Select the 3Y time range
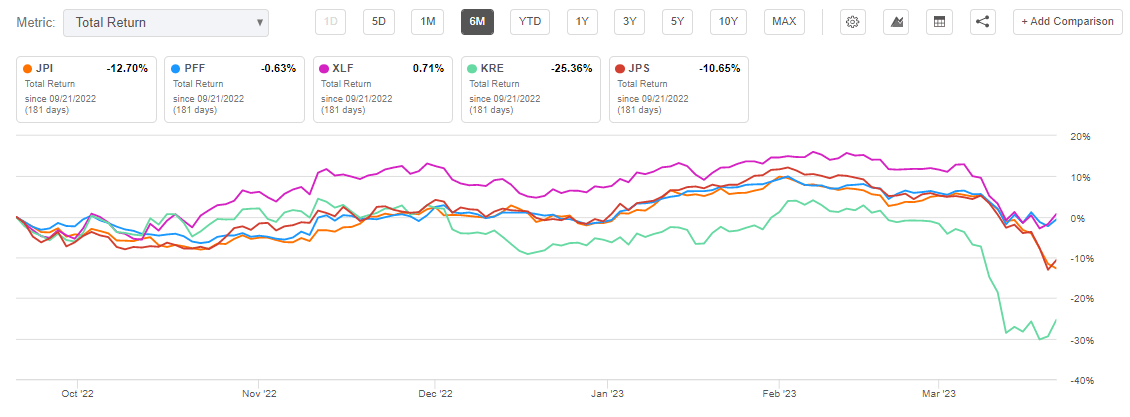The height and width of the screenshot is (417, 1130). (x=630, y=22)
